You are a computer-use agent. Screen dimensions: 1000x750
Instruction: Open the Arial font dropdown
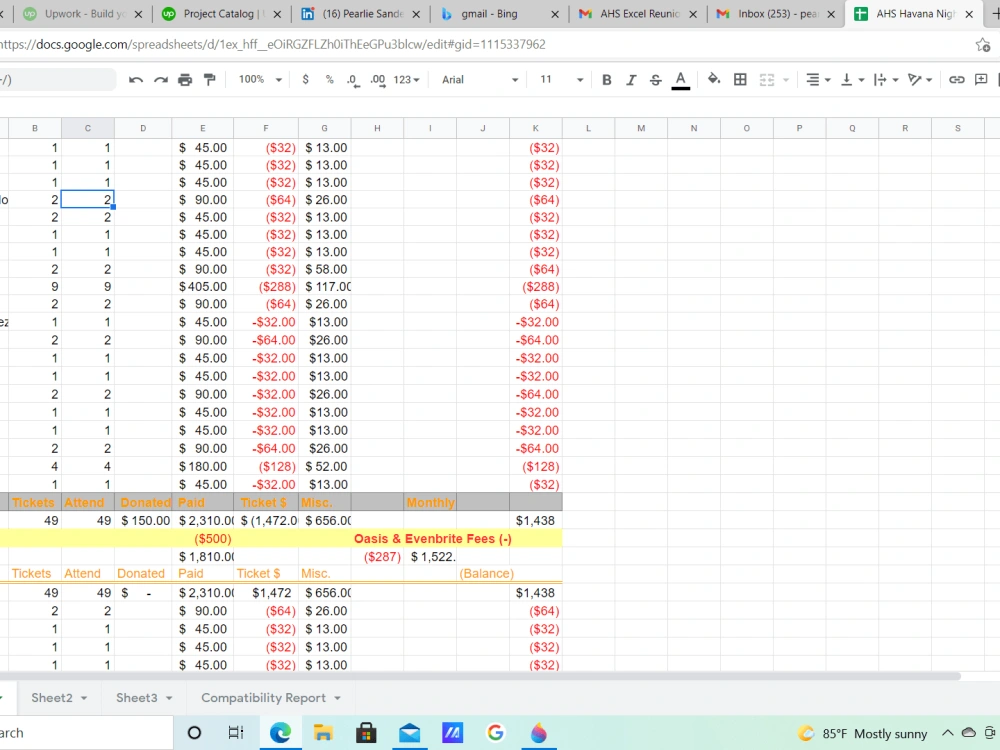(480, 80)
